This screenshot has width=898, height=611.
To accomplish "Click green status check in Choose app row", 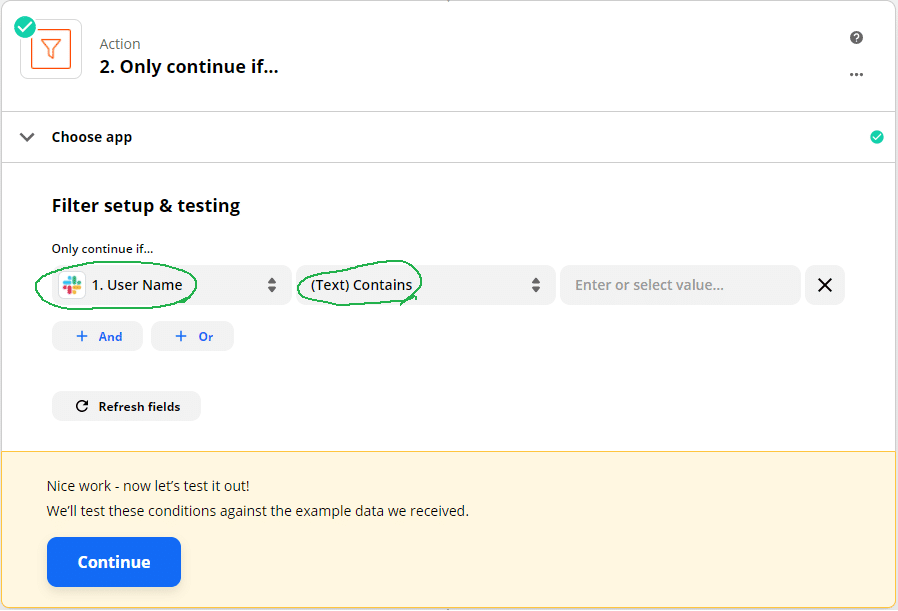I will tap(877, 137).
